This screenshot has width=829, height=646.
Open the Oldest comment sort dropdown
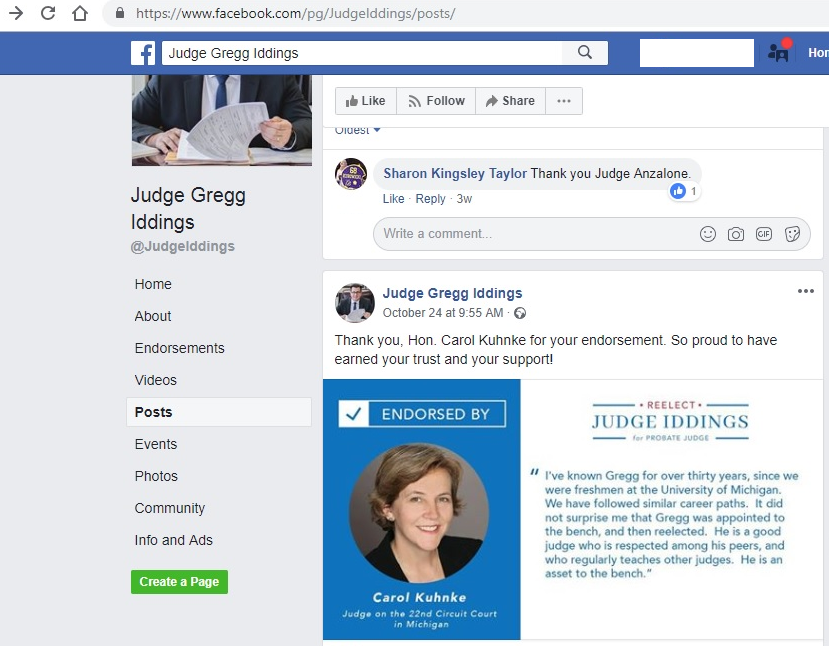tap(357, 130)
